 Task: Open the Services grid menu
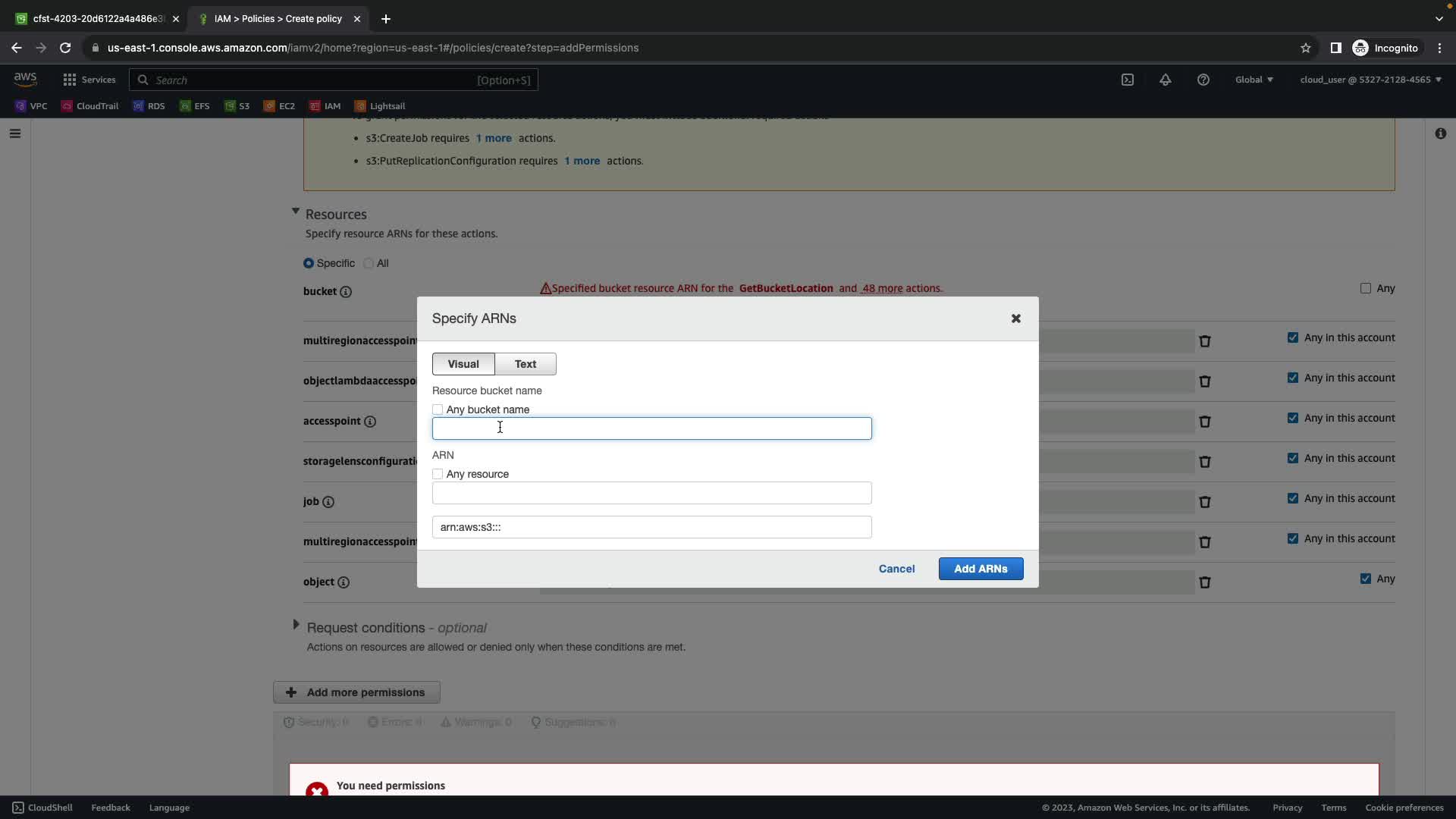click(x=89, y=80)
